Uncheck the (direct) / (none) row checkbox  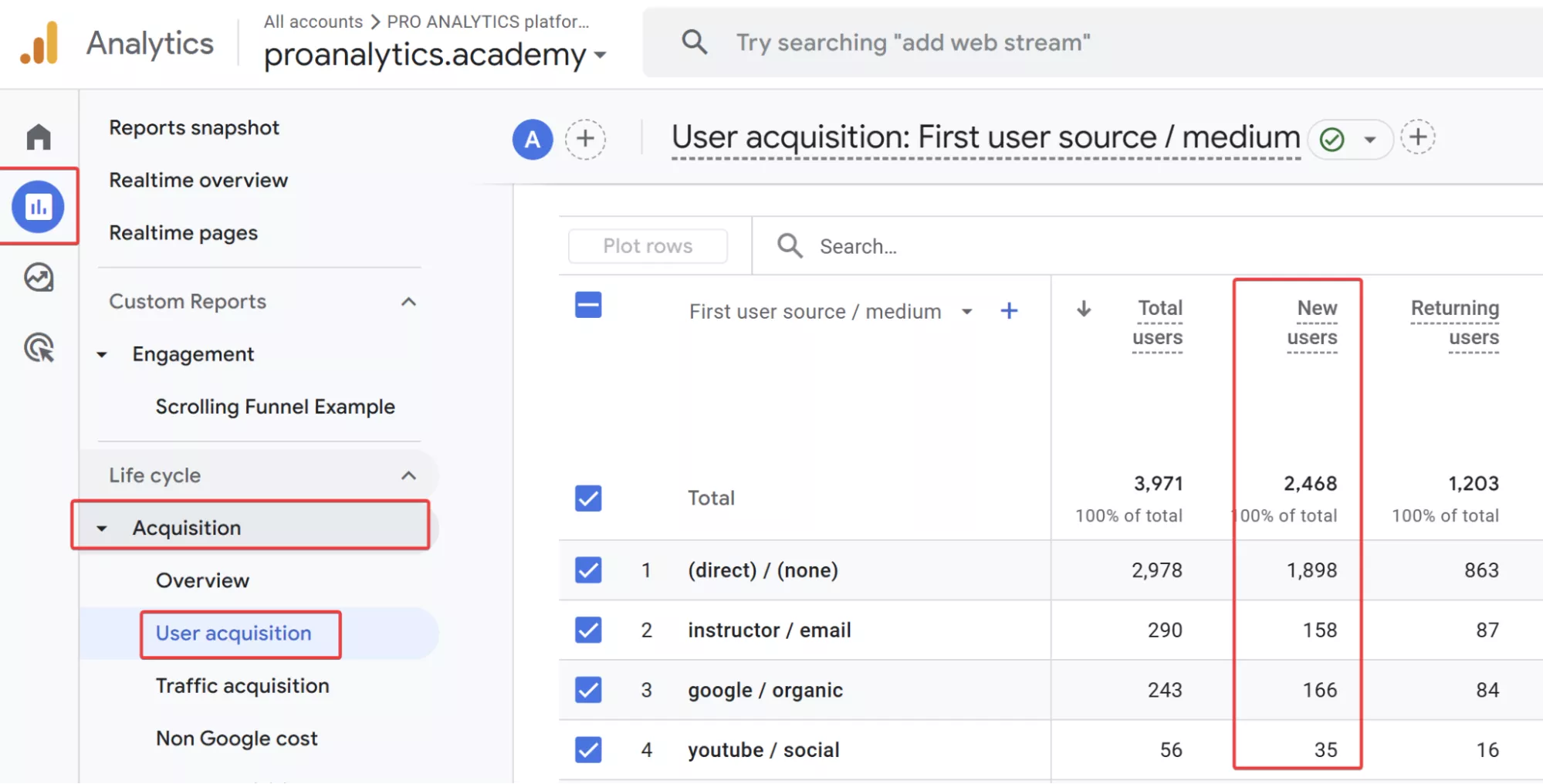tap(588, 570)
